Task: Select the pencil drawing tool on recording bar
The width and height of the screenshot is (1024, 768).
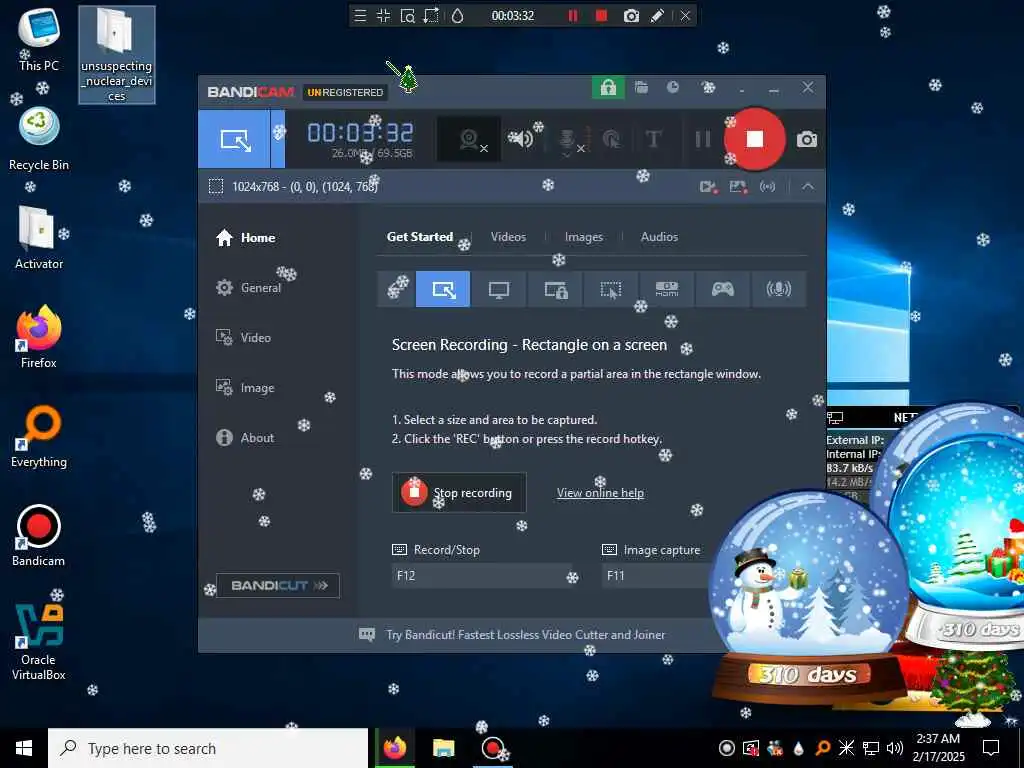Action: coord(658,16)
